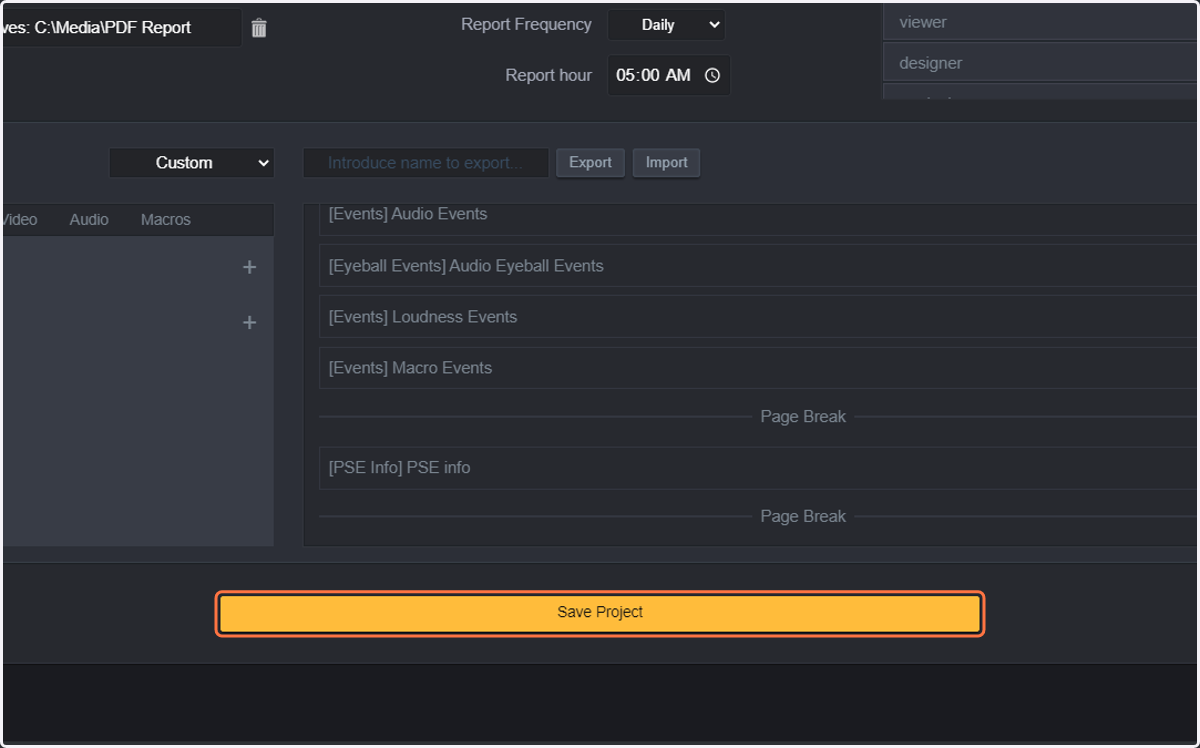Open the clock picker in Report hour

point(712,76)
